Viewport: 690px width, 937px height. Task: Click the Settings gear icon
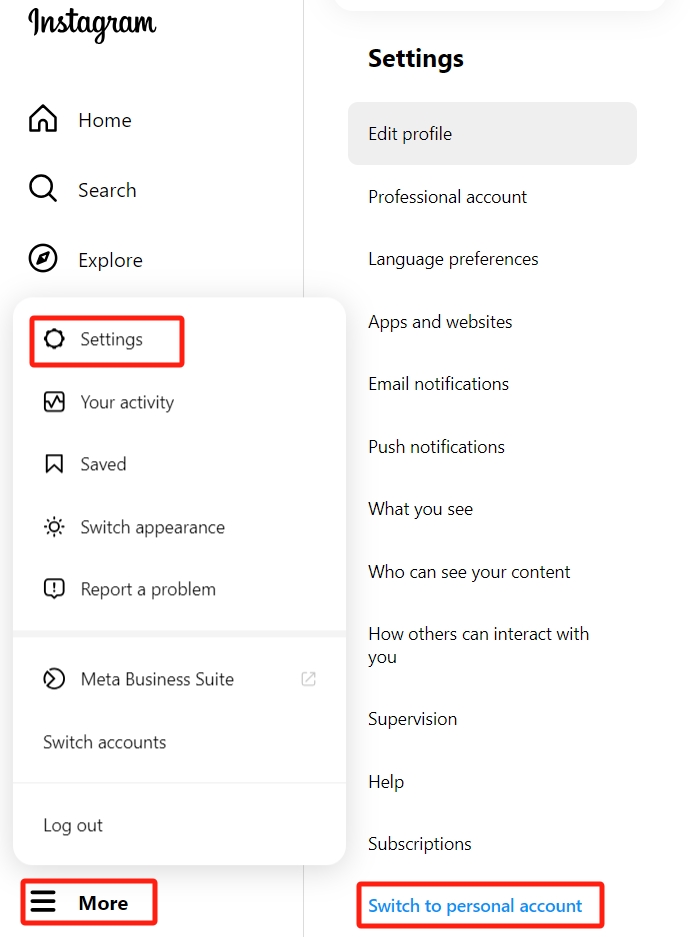(x=54, y=339)
